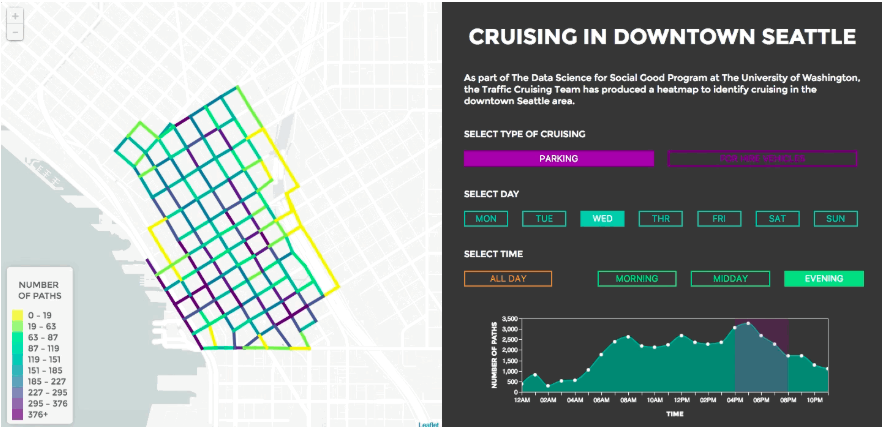
Task: Click the 08AM tick label on chart
Action: [x=628, y=400]
